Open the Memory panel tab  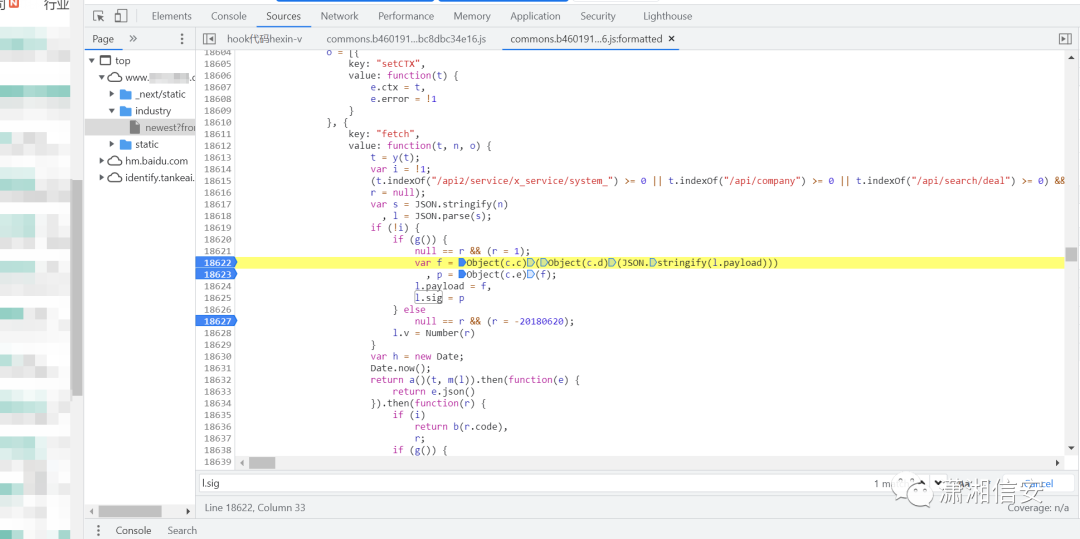(472, 16)
